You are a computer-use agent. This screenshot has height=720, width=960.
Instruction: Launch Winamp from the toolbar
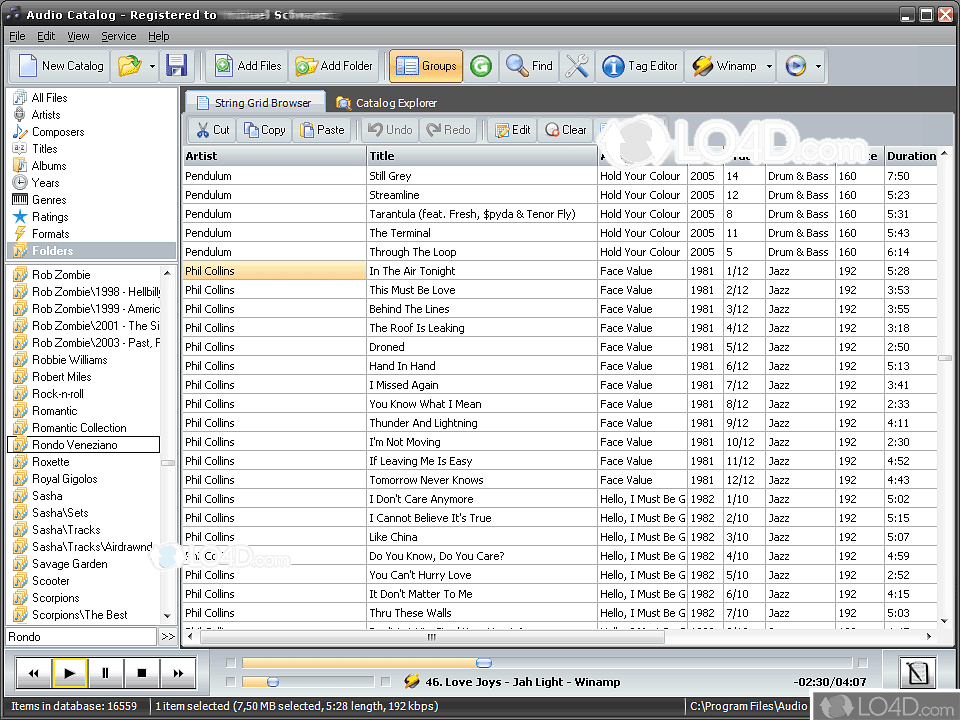[727, 65]
